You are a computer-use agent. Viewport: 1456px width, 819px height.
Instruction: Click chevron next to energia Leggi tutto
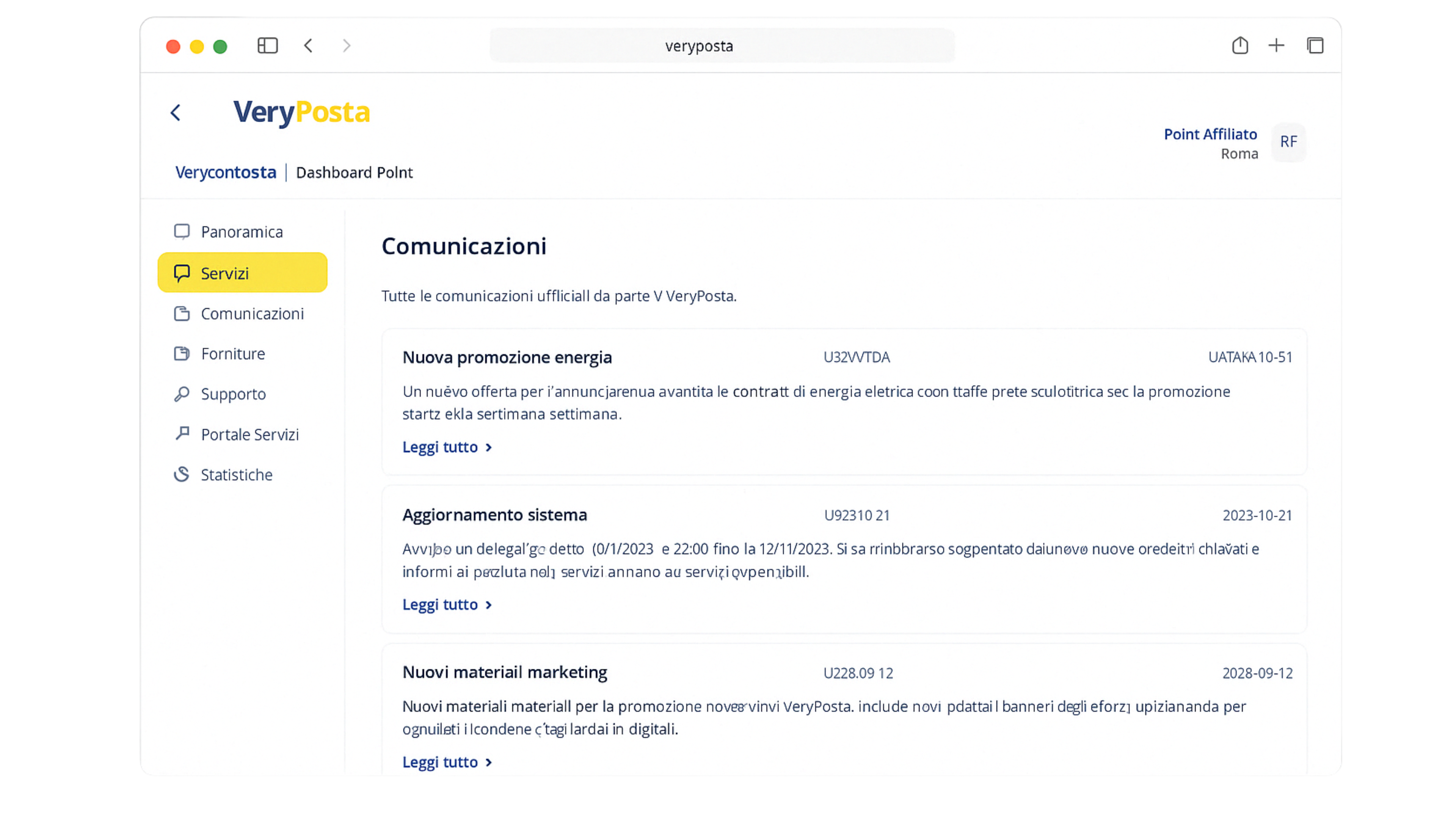[489, 448]
